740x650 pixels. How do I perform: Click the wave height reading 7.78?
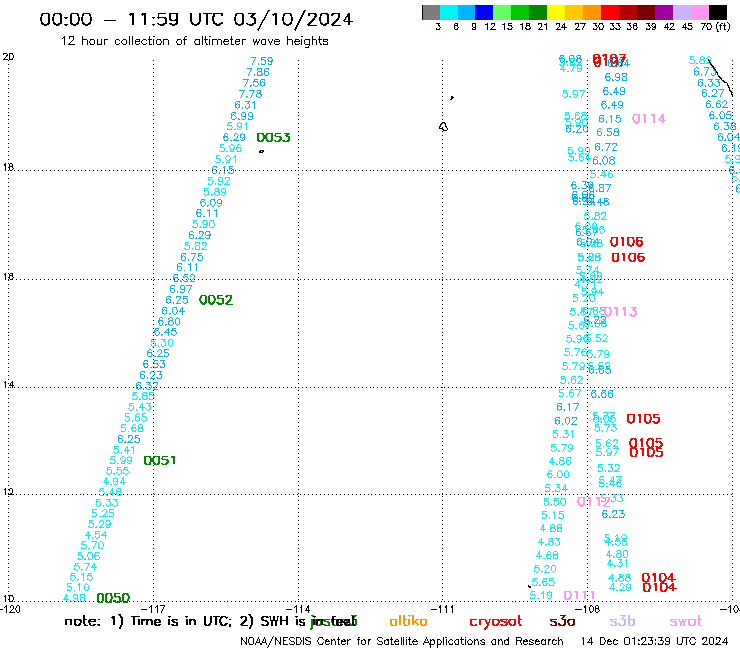coord(250,94)
